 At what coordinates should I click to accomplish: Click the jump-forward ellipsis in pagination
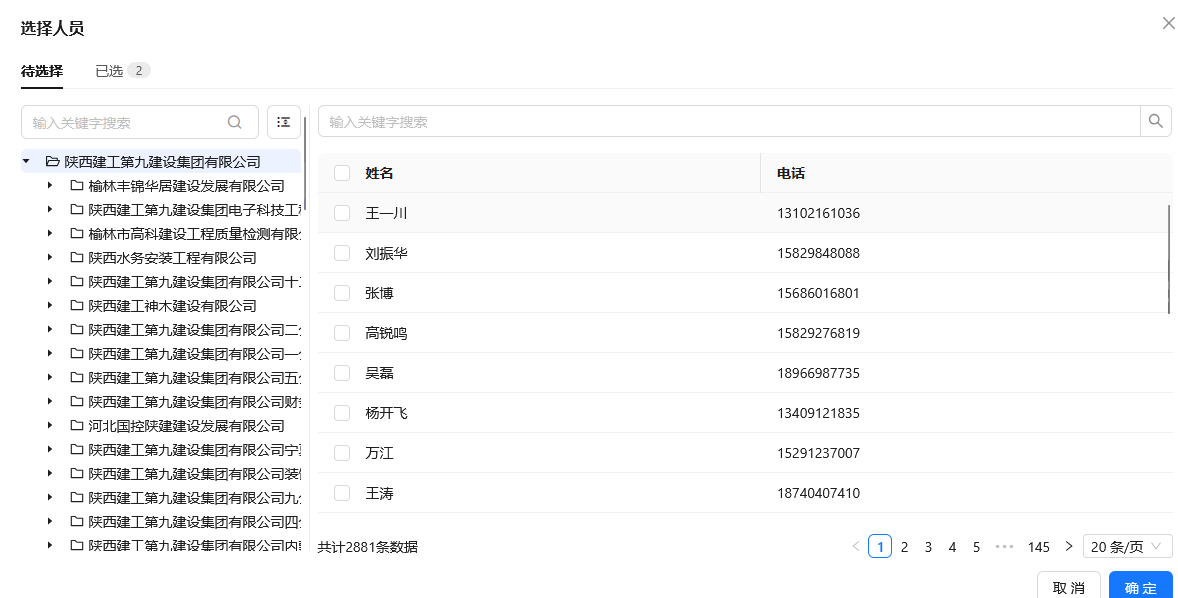tap(1004, 546)
